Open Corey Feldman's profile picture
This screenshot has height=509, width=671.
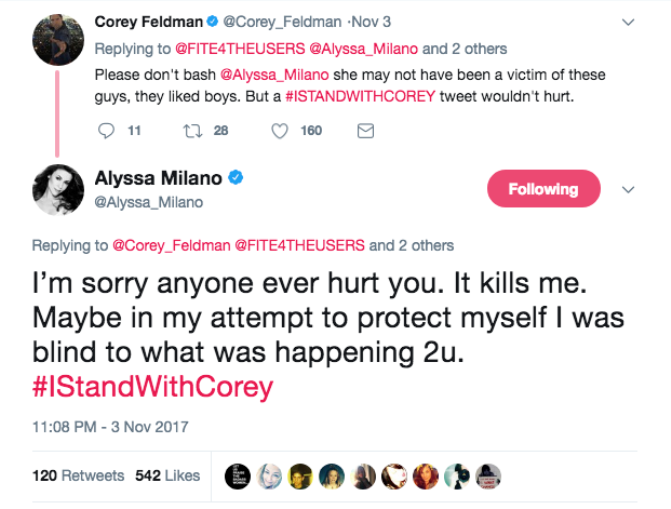[57, 40]
